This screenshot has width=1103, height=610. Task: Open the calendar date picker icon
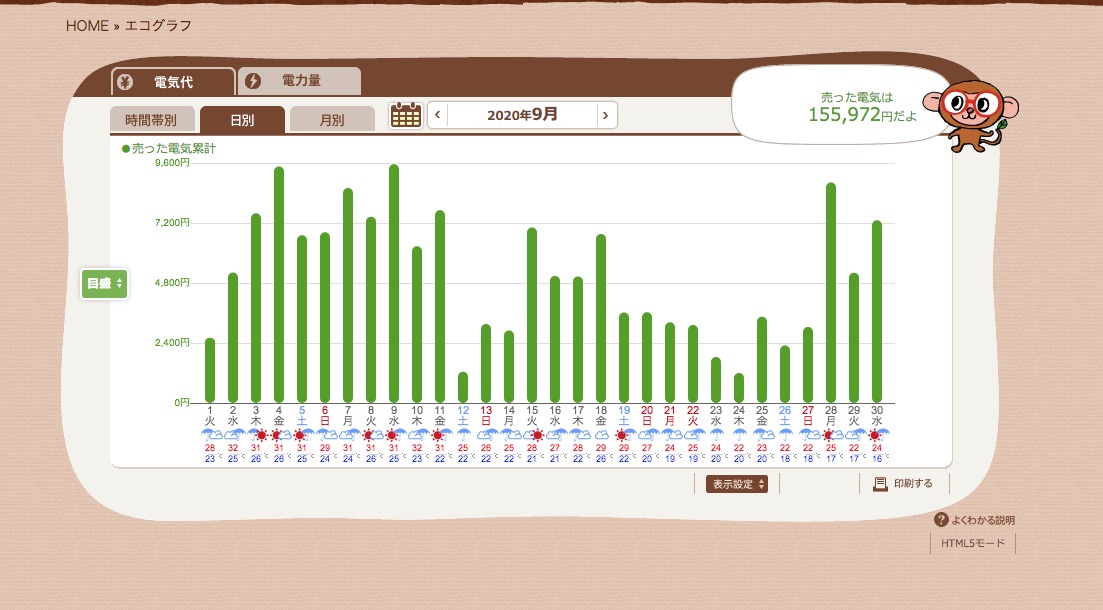point(406,115)
